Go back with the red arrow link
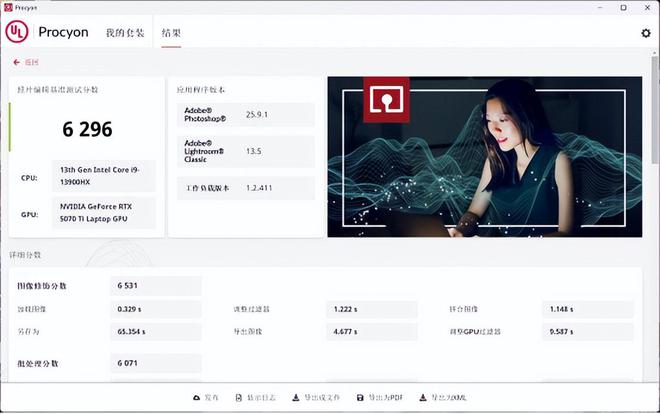 26,62
